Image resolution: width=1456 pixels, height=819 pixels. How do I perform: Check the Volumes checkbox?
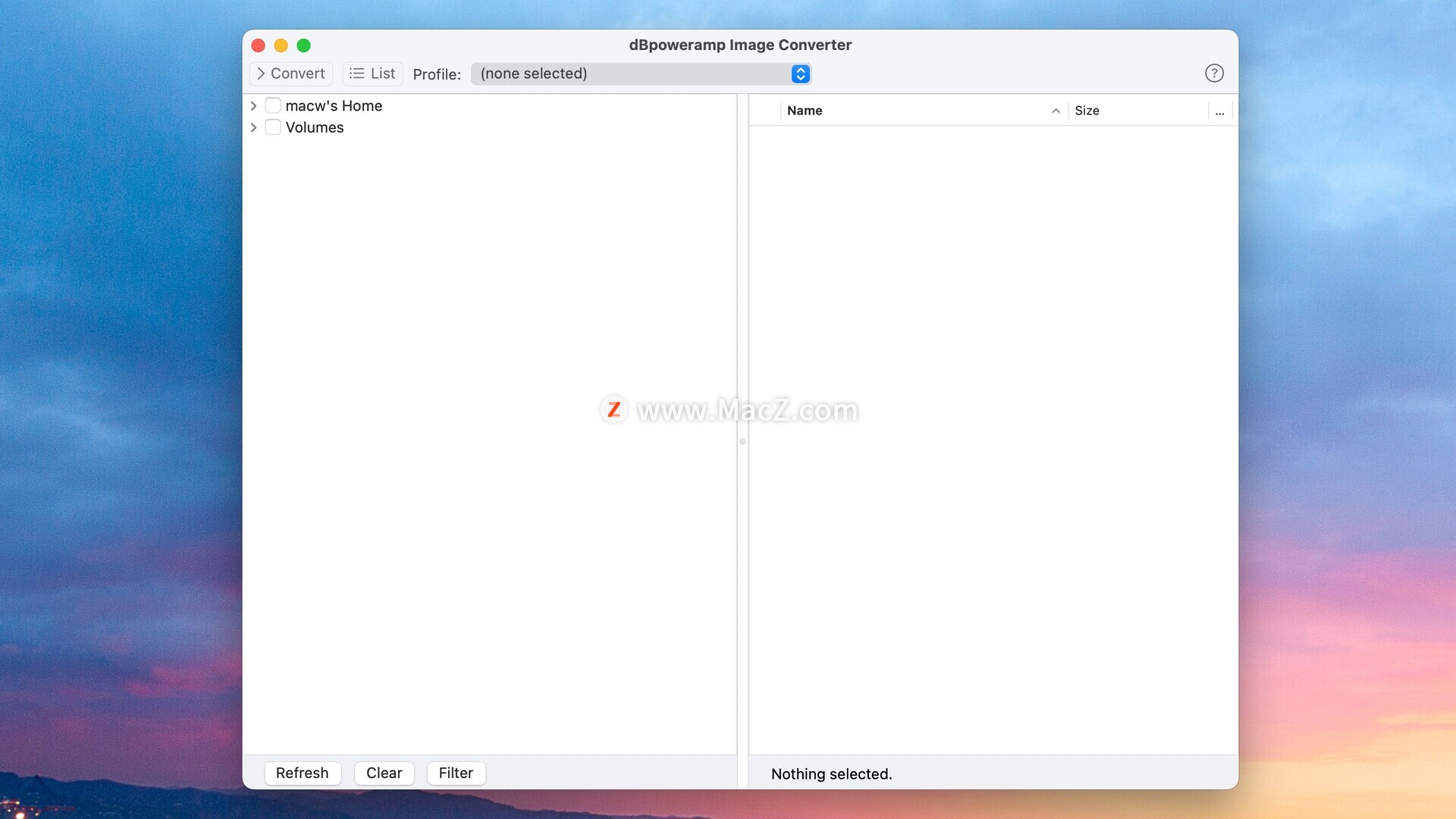tap(273, 127)
